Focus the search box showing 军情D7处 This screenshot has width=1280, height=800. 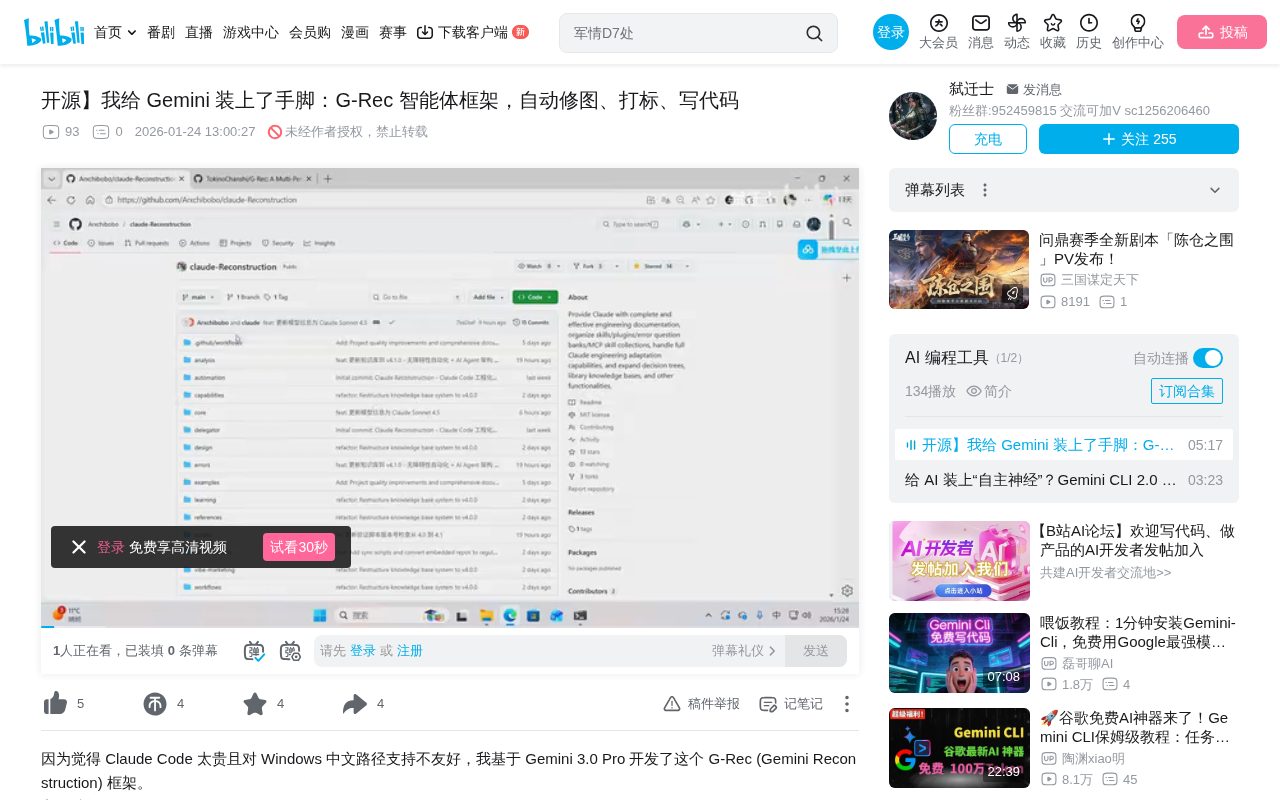point(685,33)
